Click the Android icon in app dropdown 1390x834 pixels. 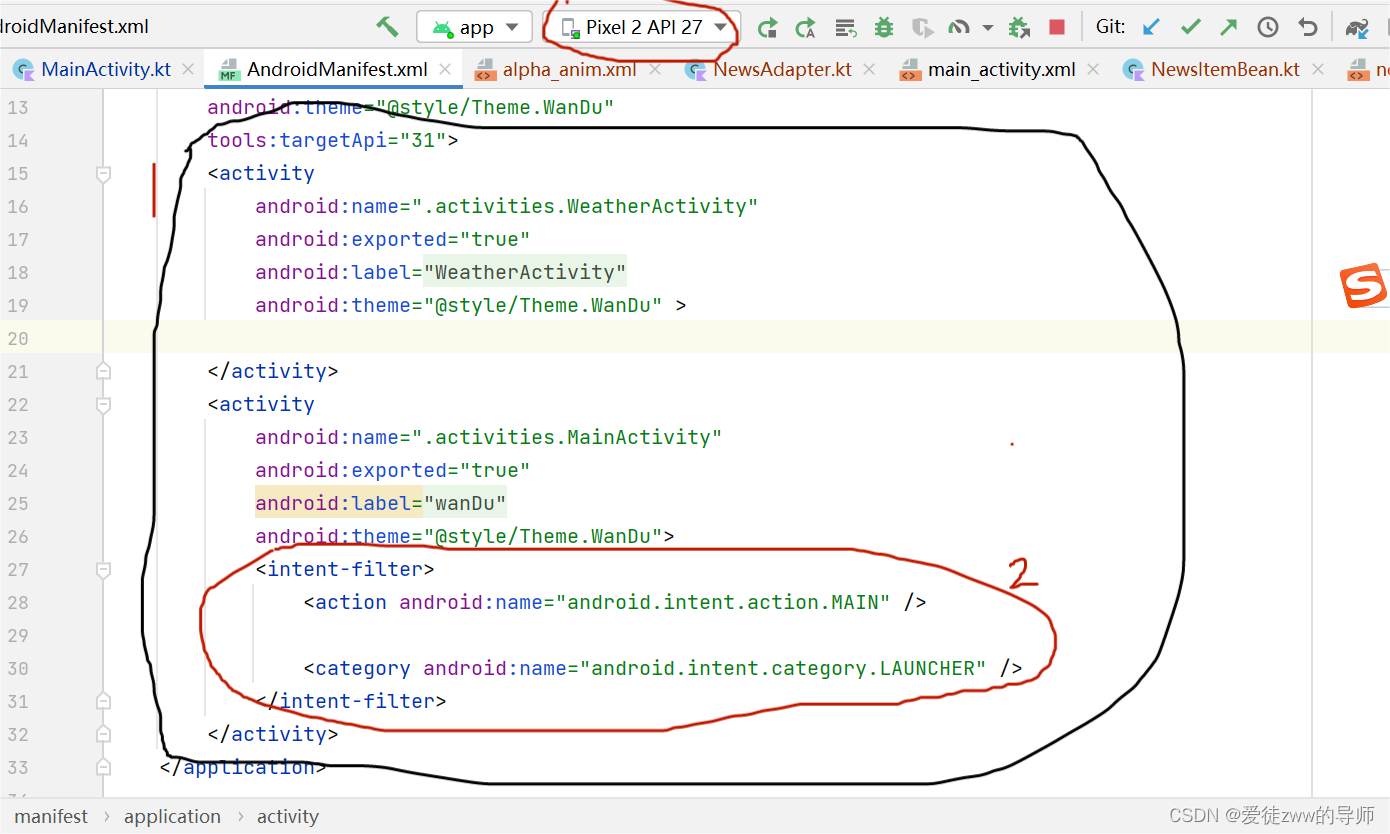(442, 28)
